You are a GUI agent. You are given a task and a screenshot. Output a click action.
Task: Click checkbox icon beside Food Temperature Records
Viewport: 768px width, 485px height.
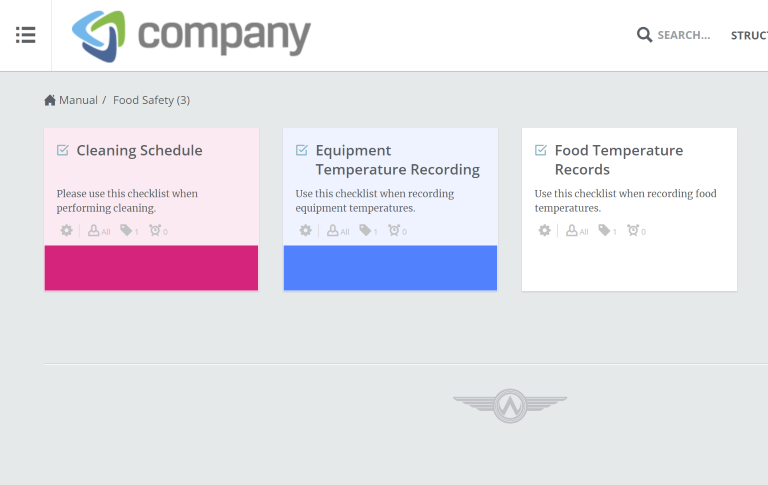tap(541, 150)
